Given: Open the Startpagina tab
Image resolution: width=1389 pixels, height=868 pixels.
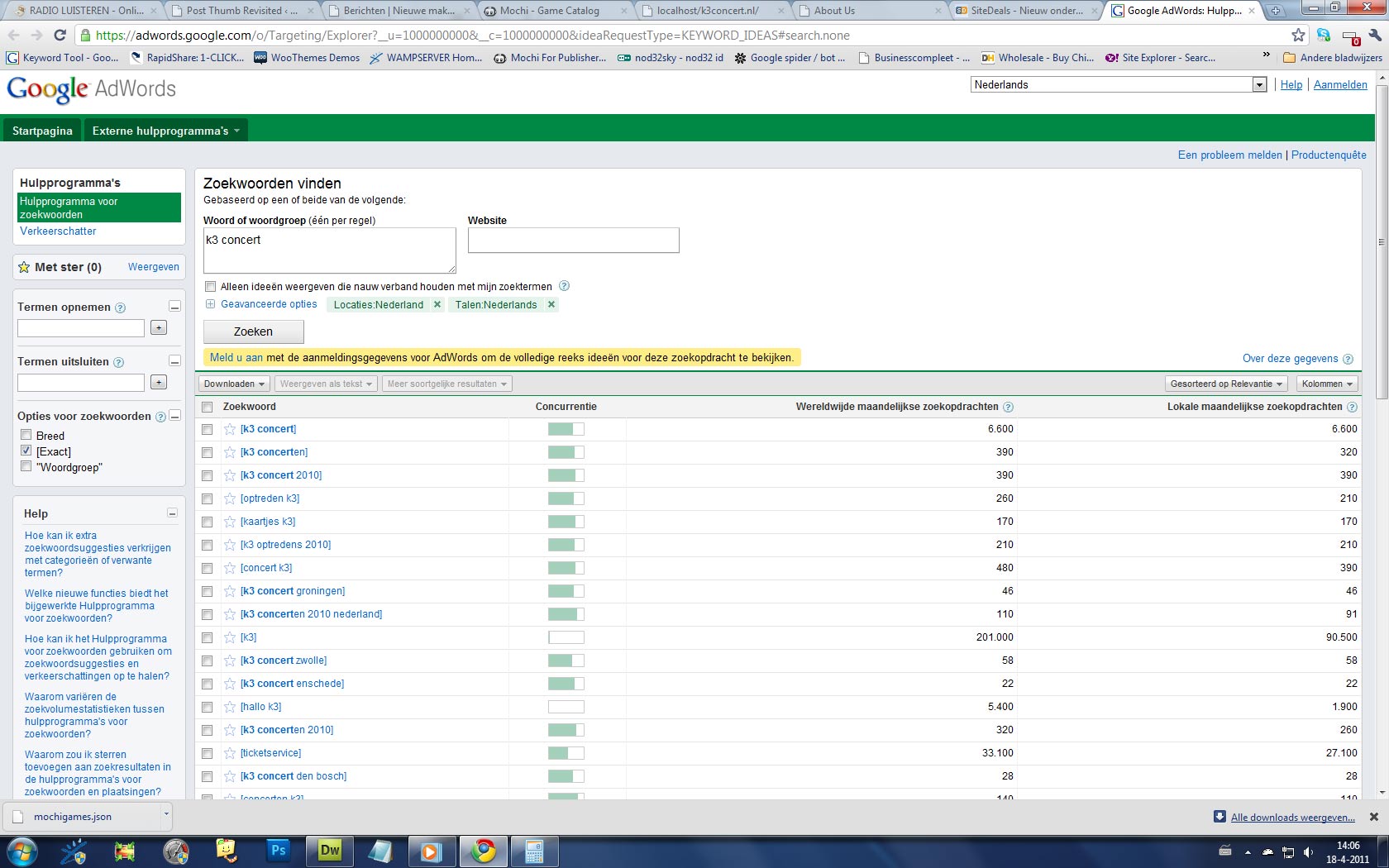Looking at the screenshot, I should click(42, 131).
